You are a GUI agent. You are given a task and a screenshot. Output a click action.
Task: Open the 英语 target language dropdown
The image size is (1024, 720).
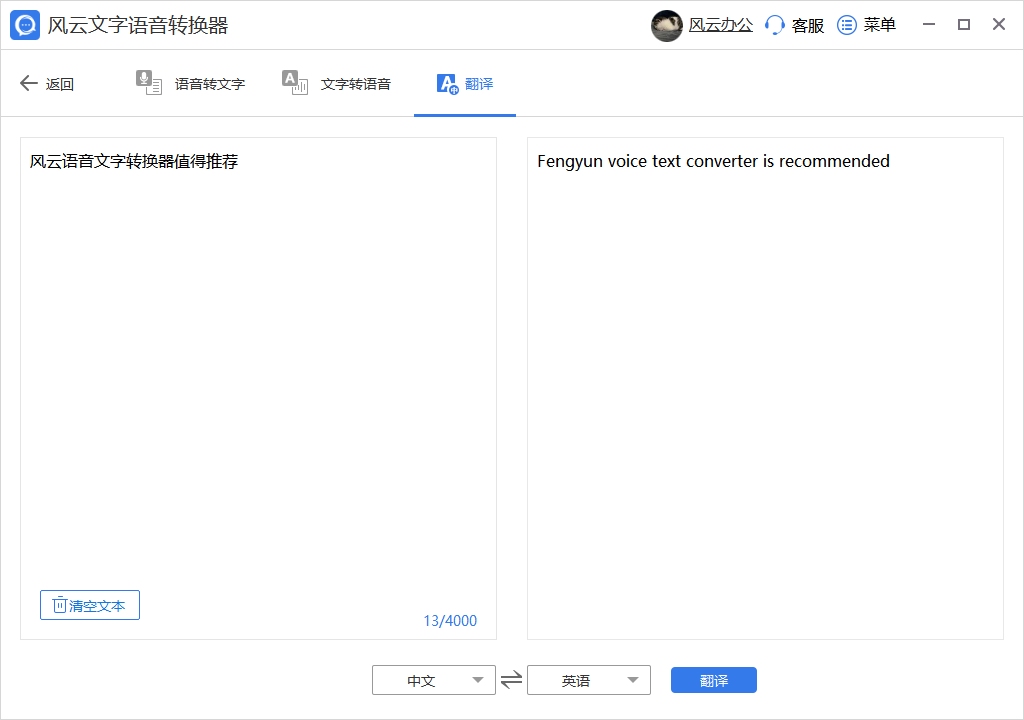pyautogui.click(x=589, y=680)
